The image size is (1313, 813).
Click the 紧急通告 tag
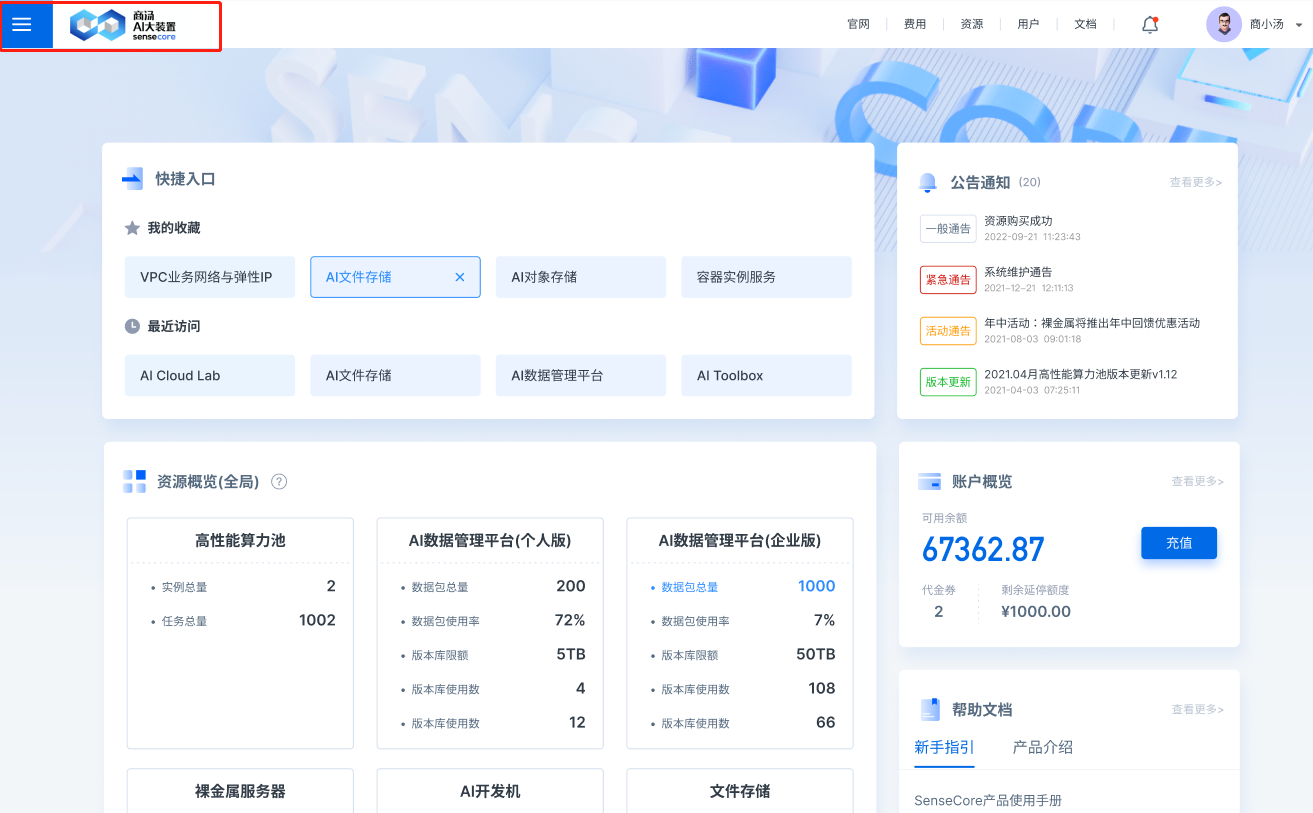[948, 280]
